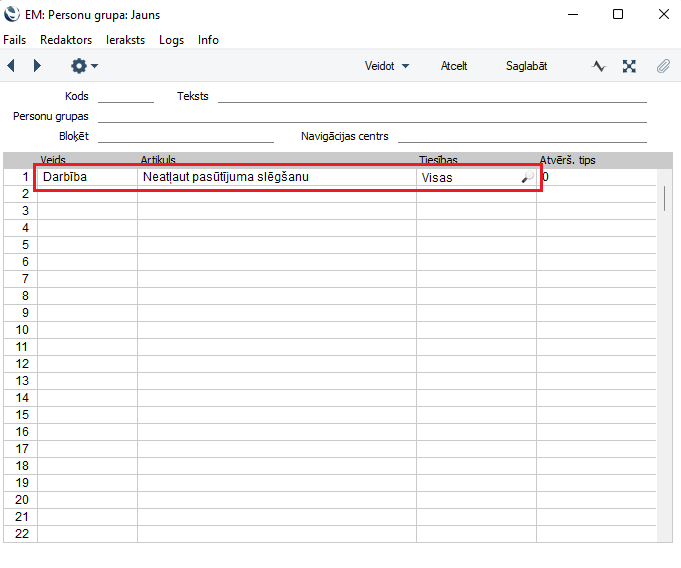This screenshot has width=681, height=568.
Task: Open the gear settings menu
Action: (83, 66)
